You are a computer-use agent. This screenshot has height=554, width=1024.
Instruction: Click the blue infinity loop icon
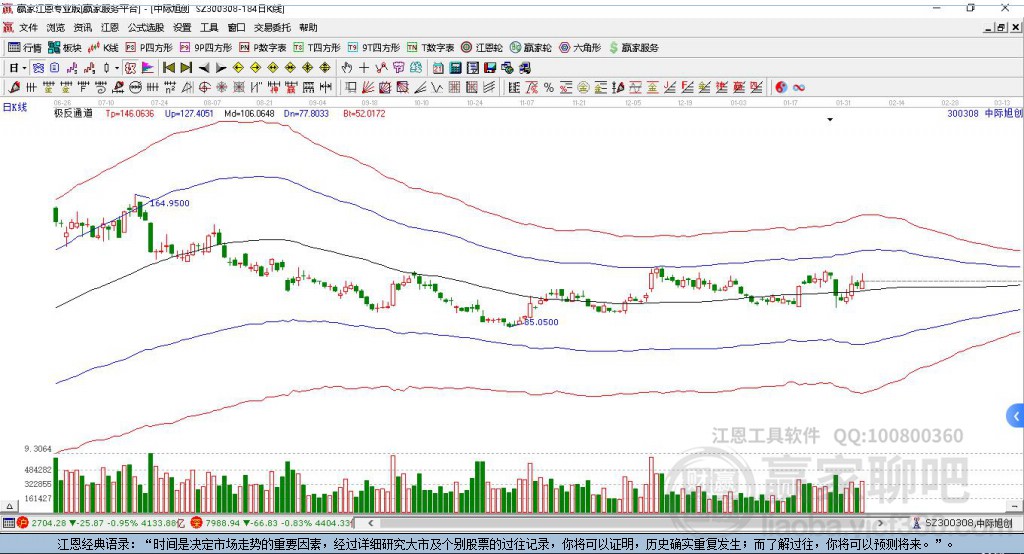pyautogui.click(x=799, y=88)
